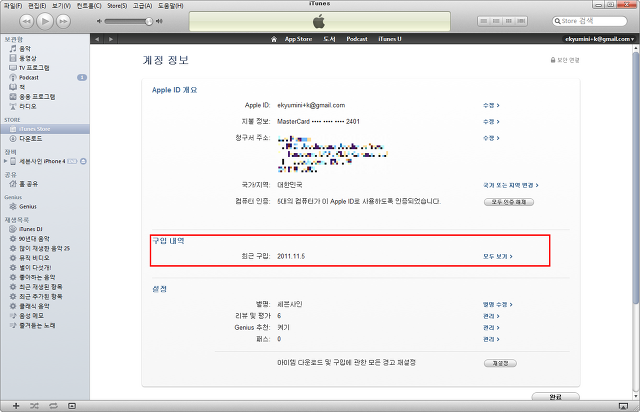Switch to album list view
This screenshot has height=412, width=640.
tap(496, 21)
